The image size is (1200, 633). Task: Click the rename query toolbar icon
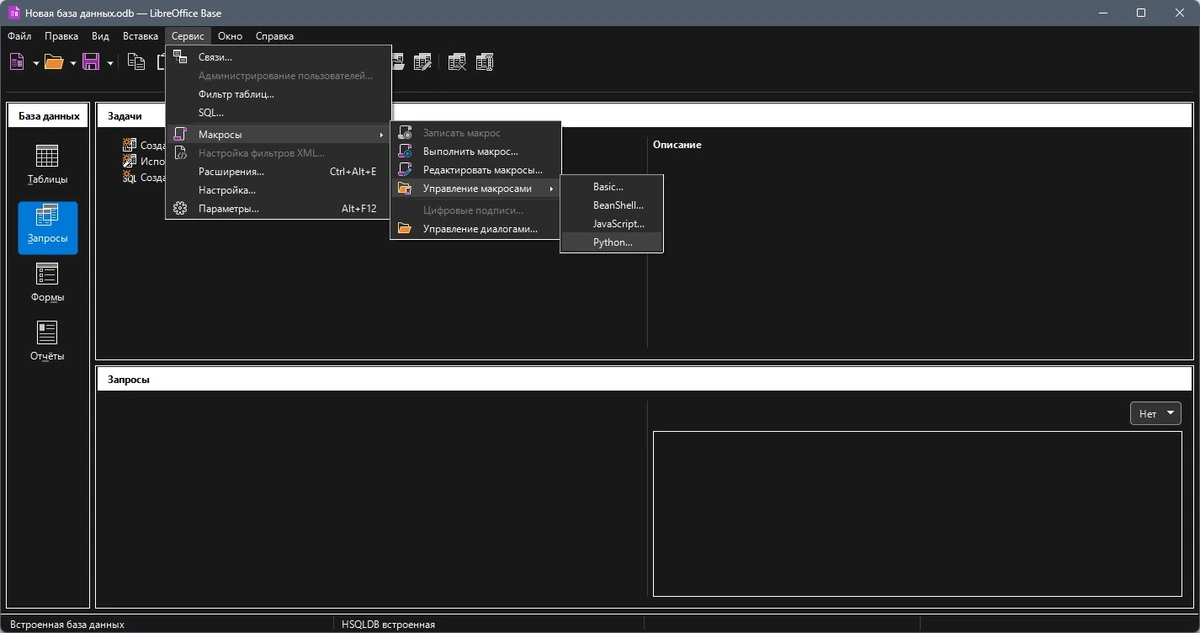click(486, 62)
